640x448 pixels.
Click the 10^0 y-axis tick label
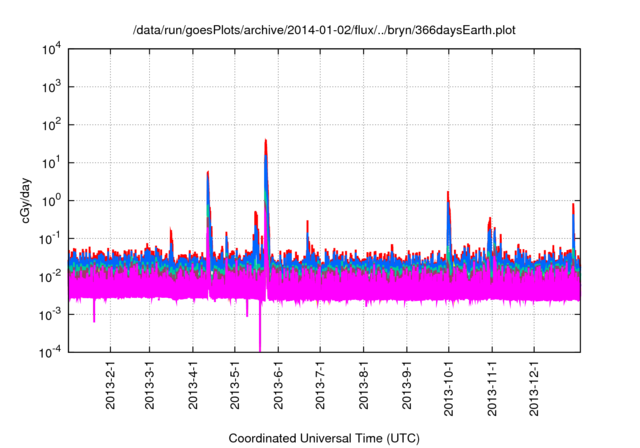pyautogui.click(x=50, y=201)
